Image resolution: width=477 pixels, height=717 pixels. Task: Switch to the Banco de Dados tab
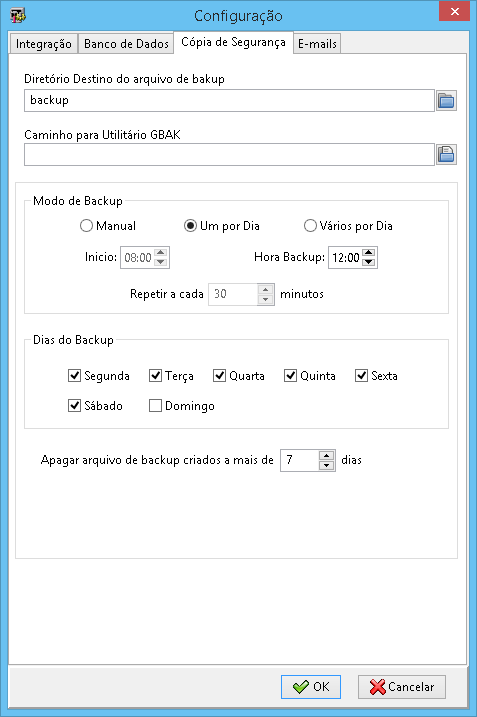pyautogui.click(x=126, y=44)
